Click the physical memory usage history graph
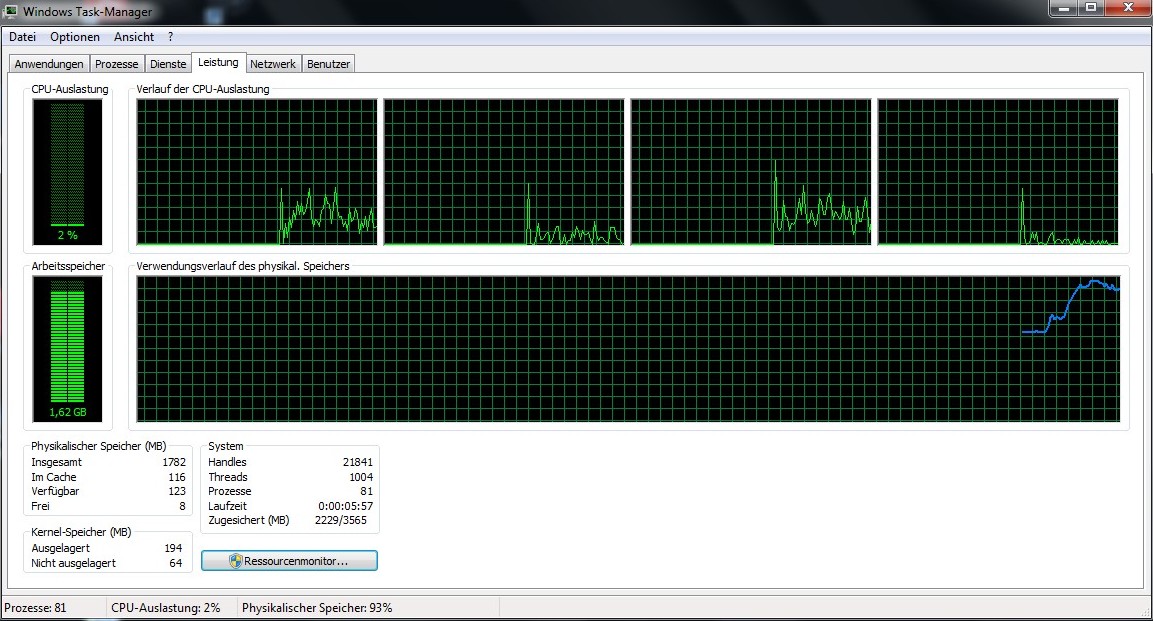The height and width of the screenshot is (621, 1153). 628,349
